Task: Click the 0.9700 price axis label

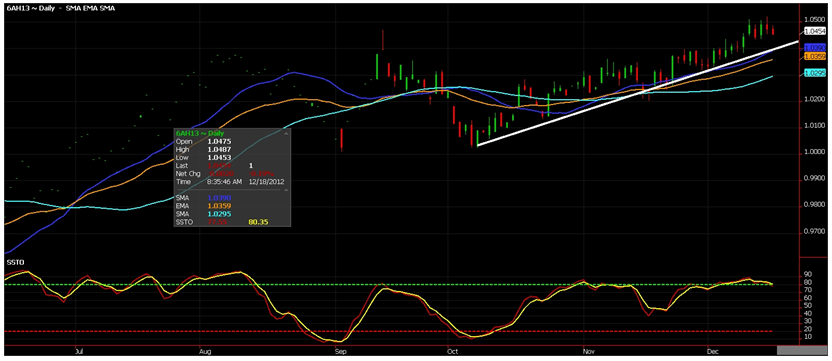Action: coord(814,231)
